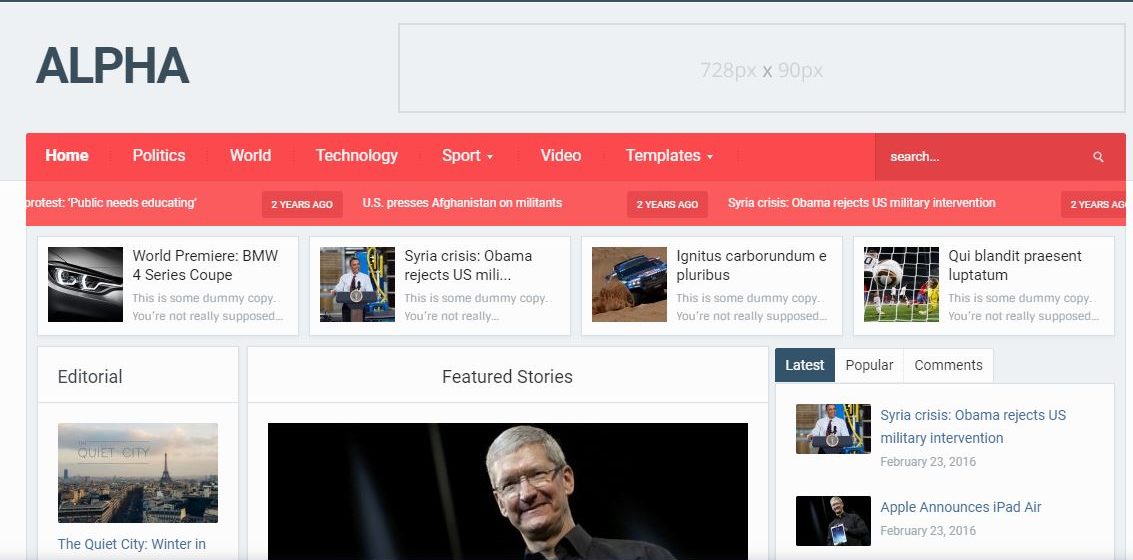Open the Technology section
Screen dimensions: 1133x560
(356, 155)
